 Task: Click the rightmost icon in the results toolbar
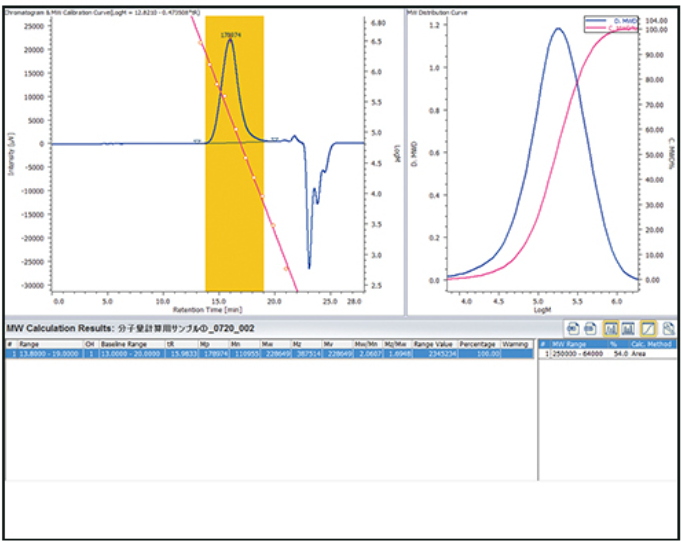coord(667,328)
